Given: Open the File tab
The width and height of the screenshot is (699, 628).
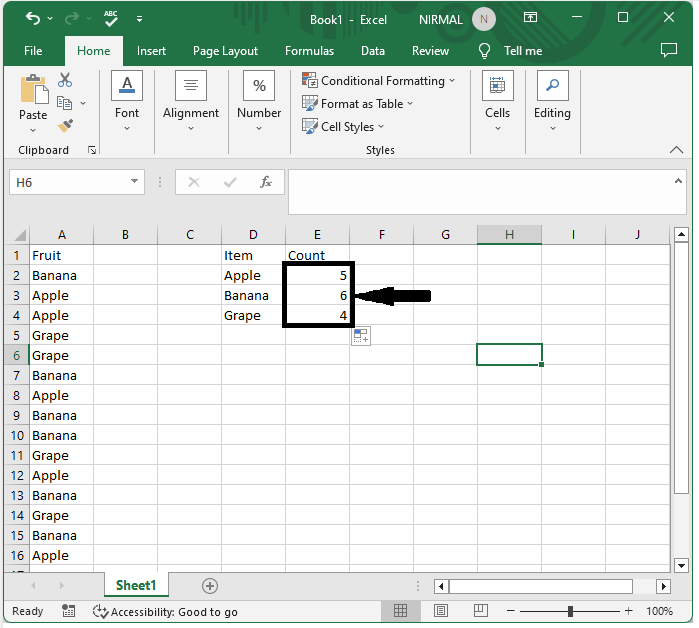Looking at the screenshot, I should [33, 51].
